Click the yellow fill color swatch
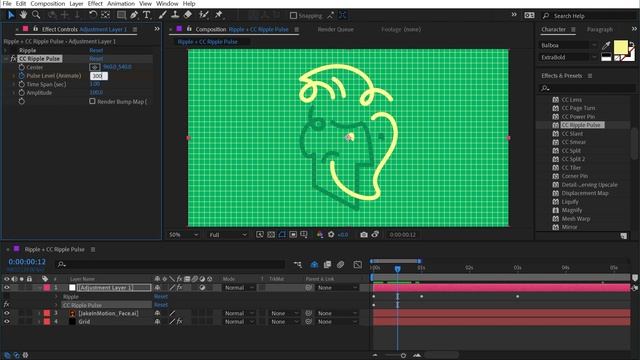 tap(620, 47)
